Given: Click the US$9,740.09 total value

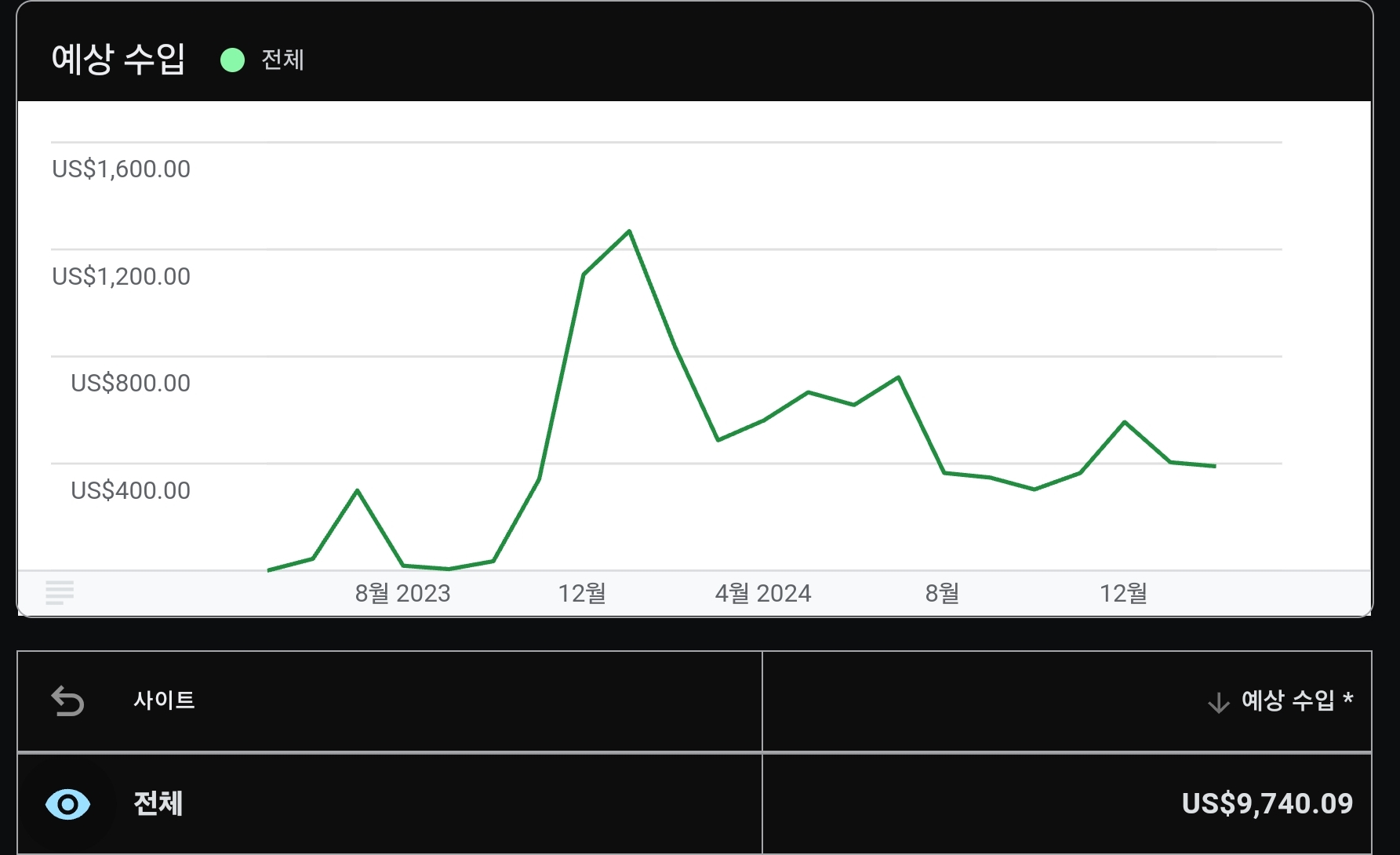Looking at the screenshot, I should [1267, 803].
